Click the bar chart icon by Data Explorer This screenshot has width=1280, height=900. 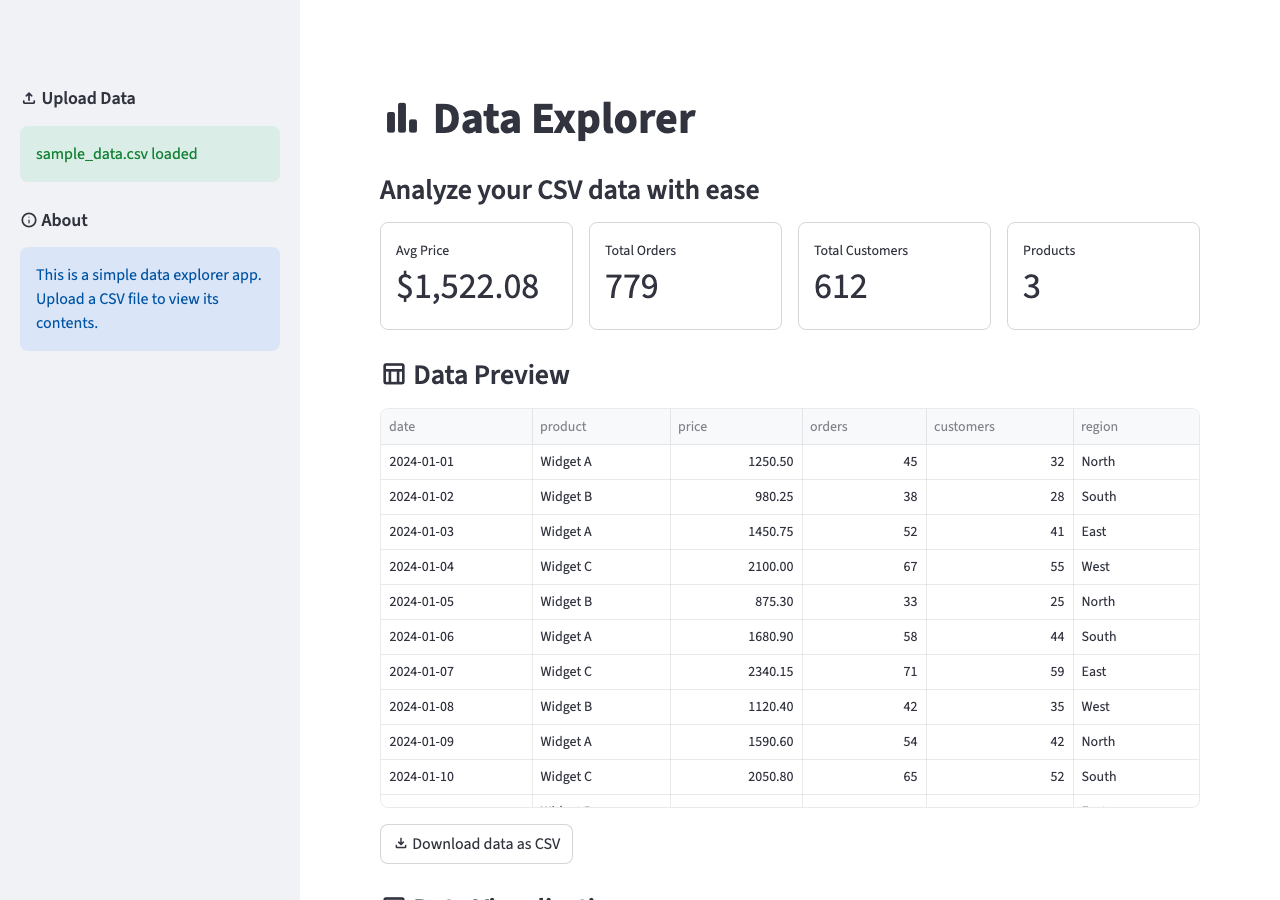[x=401, y=118]
